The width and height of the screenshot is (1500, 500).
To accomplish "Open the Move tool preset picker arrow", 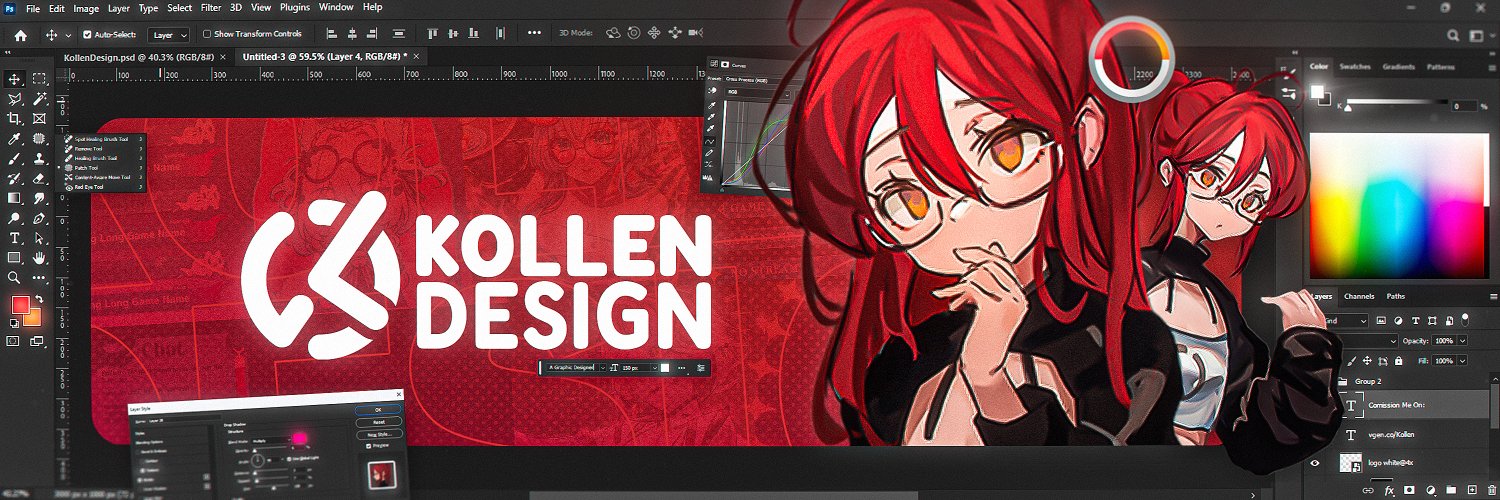I will point(68,35).
